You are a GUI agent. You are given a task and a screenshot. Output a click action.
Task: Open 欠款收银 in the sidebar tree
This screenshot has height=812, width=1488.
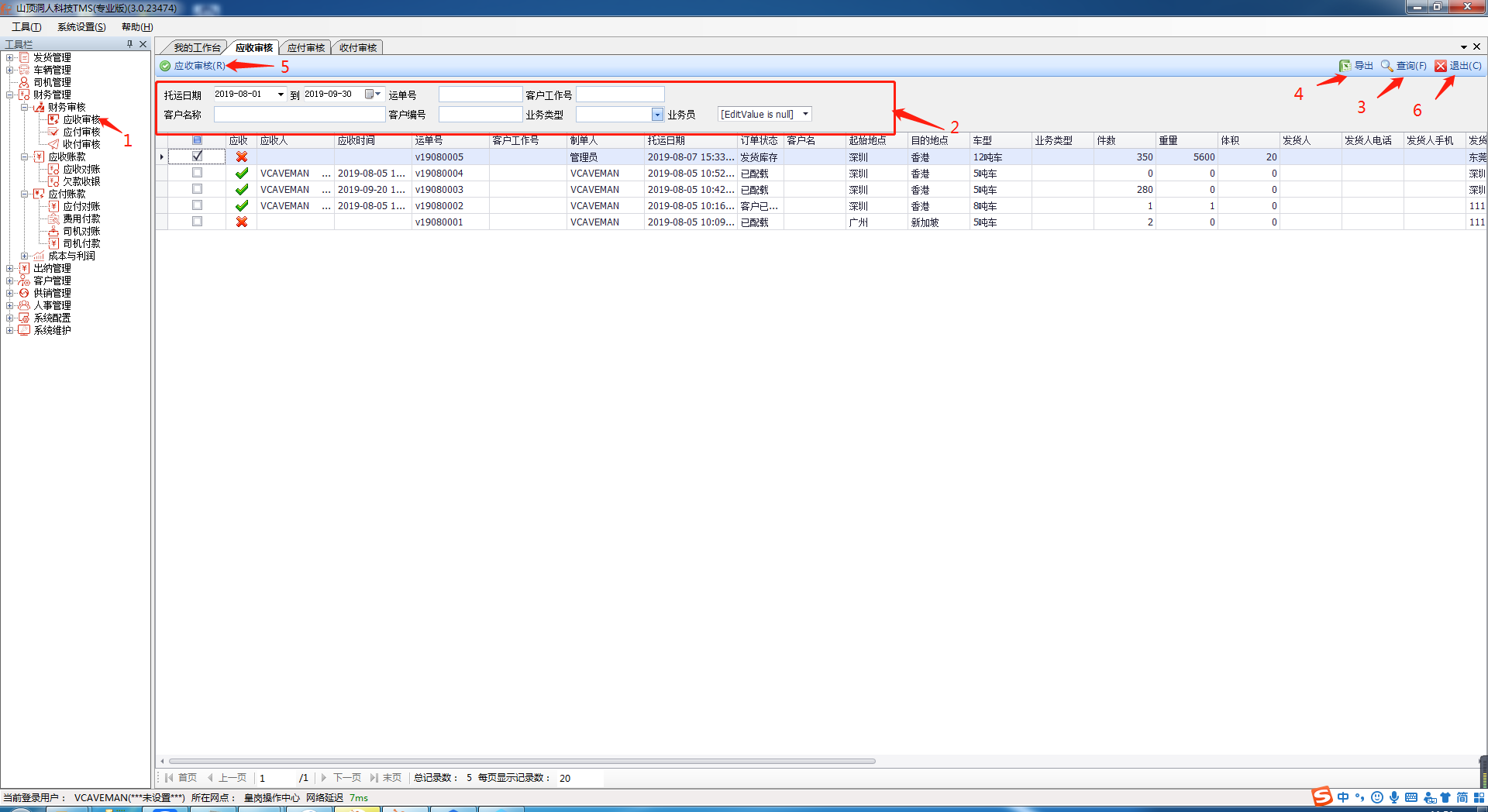pos(81,181)
